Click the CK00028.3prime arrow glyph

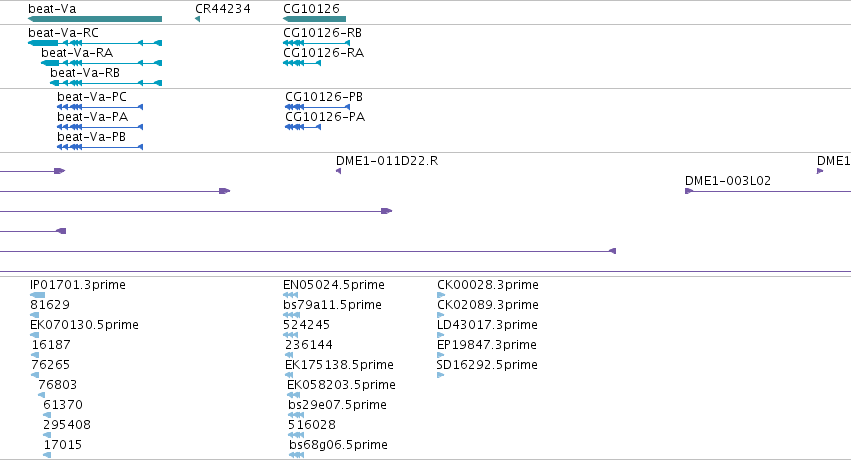tap(441, 295)
